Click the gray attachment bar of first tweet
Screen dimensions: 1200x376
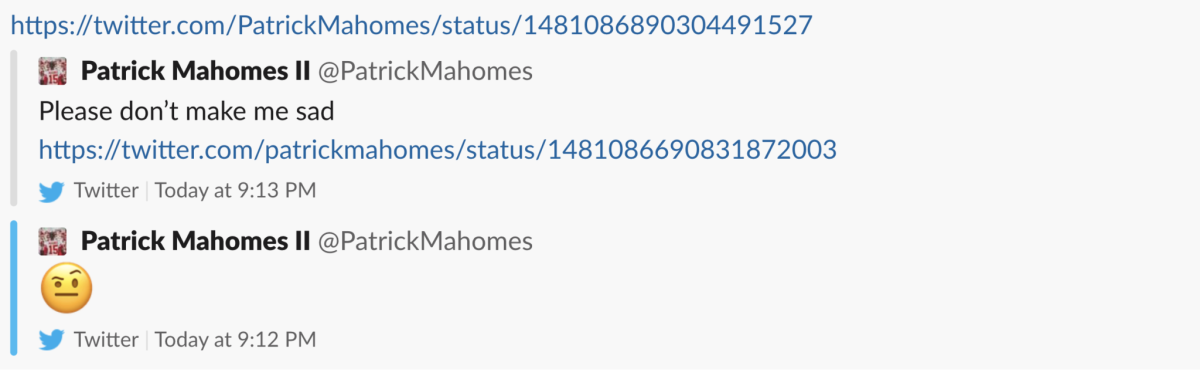click(13, 127)
